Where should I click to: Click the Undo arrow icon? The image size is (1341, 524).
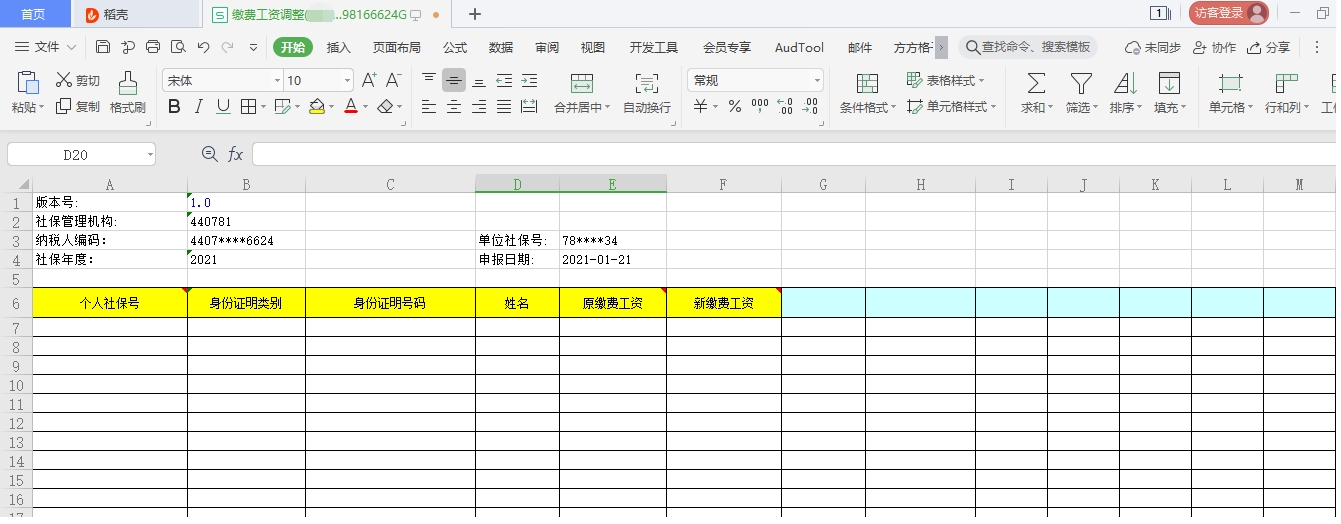tap(203, 47)
